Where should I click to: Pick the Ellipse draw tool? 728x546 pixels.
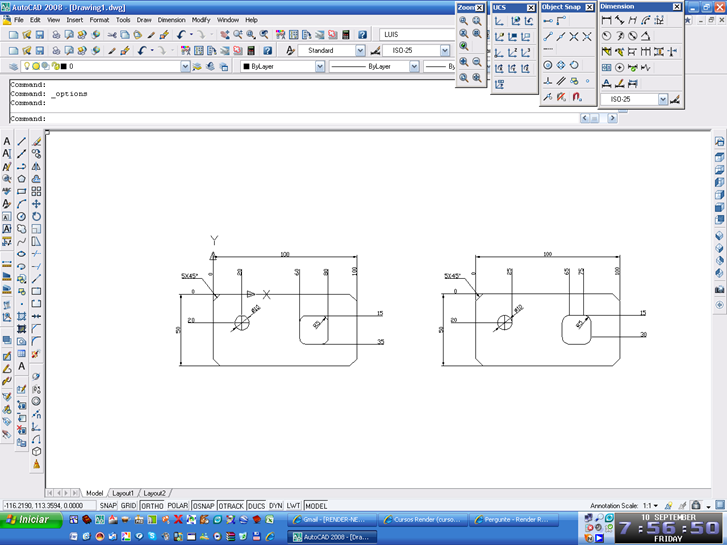[21, 254]
